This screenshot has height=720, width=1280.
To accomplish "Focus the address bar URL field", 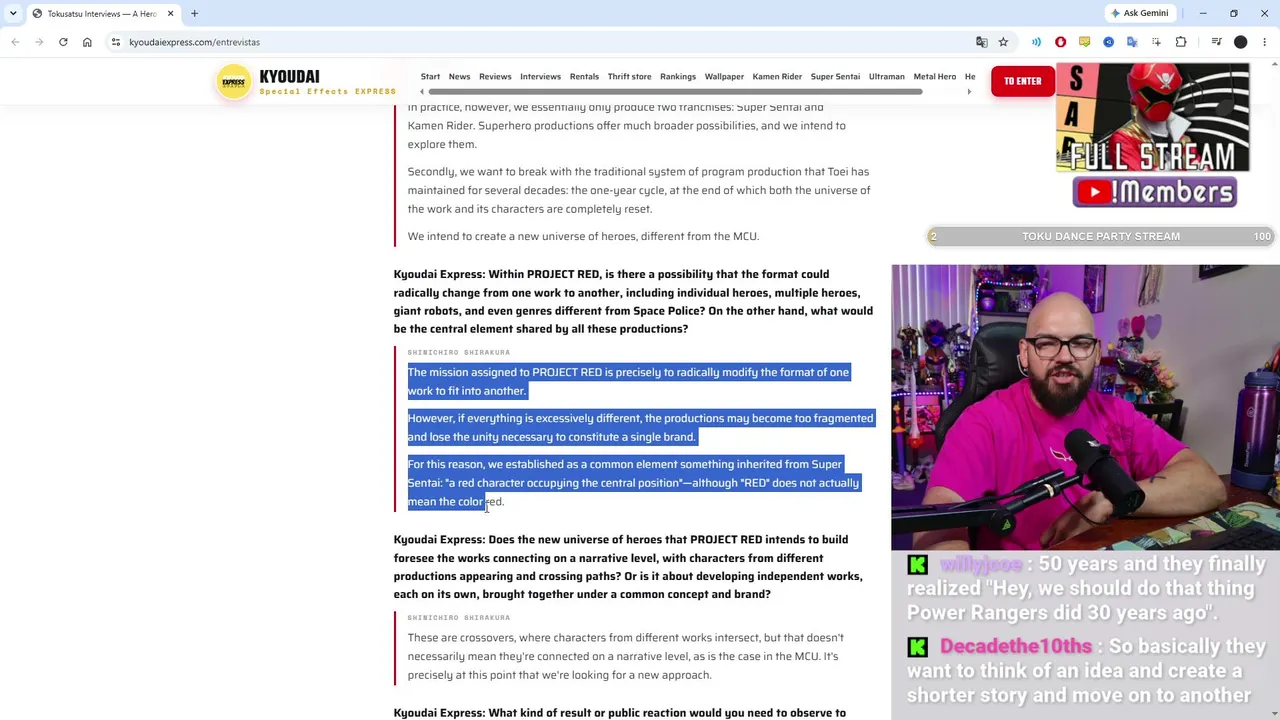I will click(540, 42).
